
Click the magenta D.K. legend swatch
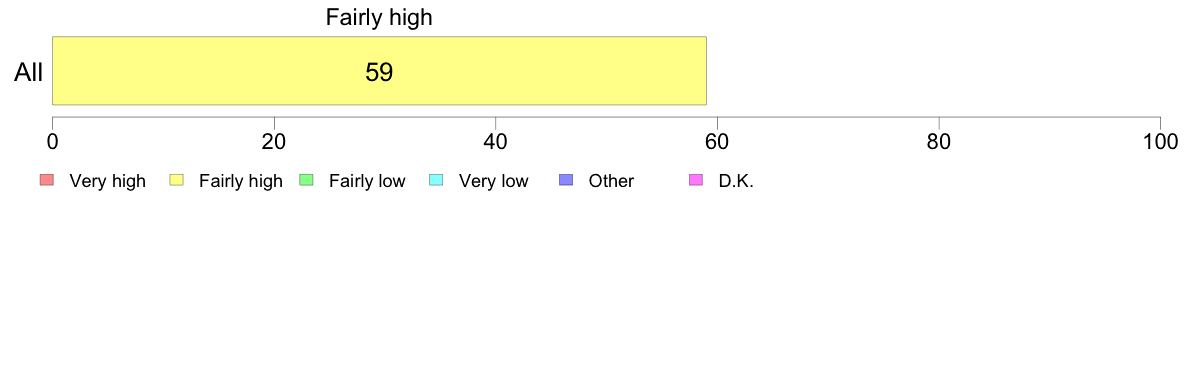point(696,180)
